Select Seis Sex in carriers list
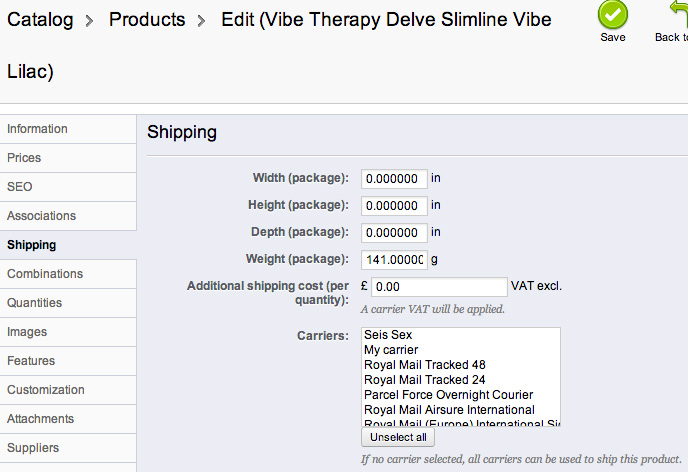The image size is (688, 472). click(388, 335)
